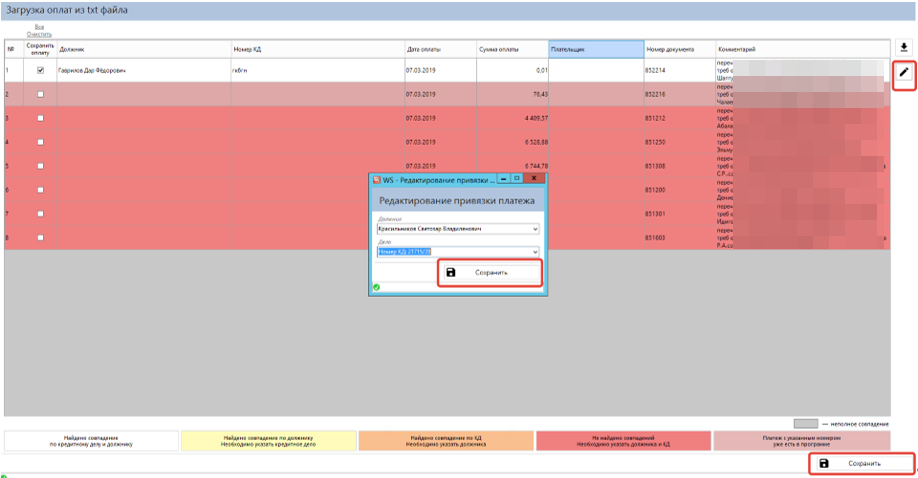Check the save-payment box in row 6
The height and width of the screenshot is (478, 918).
click(x=40, y=190)
